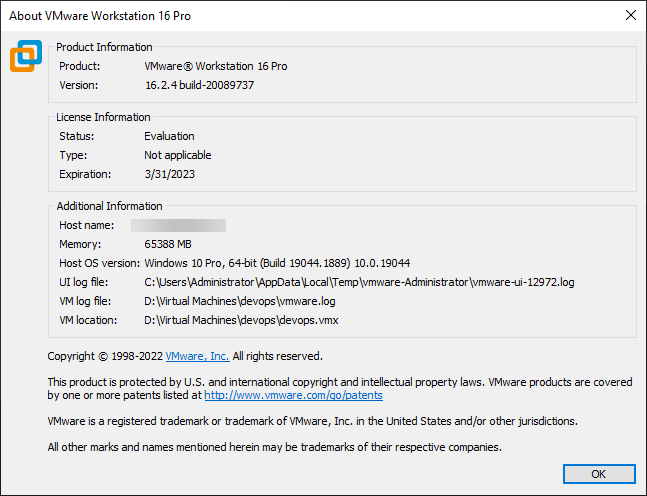Open the VMware, Inc. link
The image size is (647, 496).
click(x=197, y=356)
